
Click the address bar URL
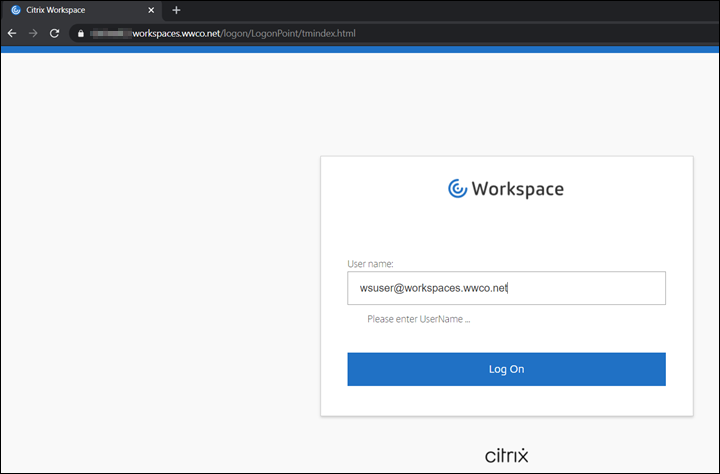223,34
